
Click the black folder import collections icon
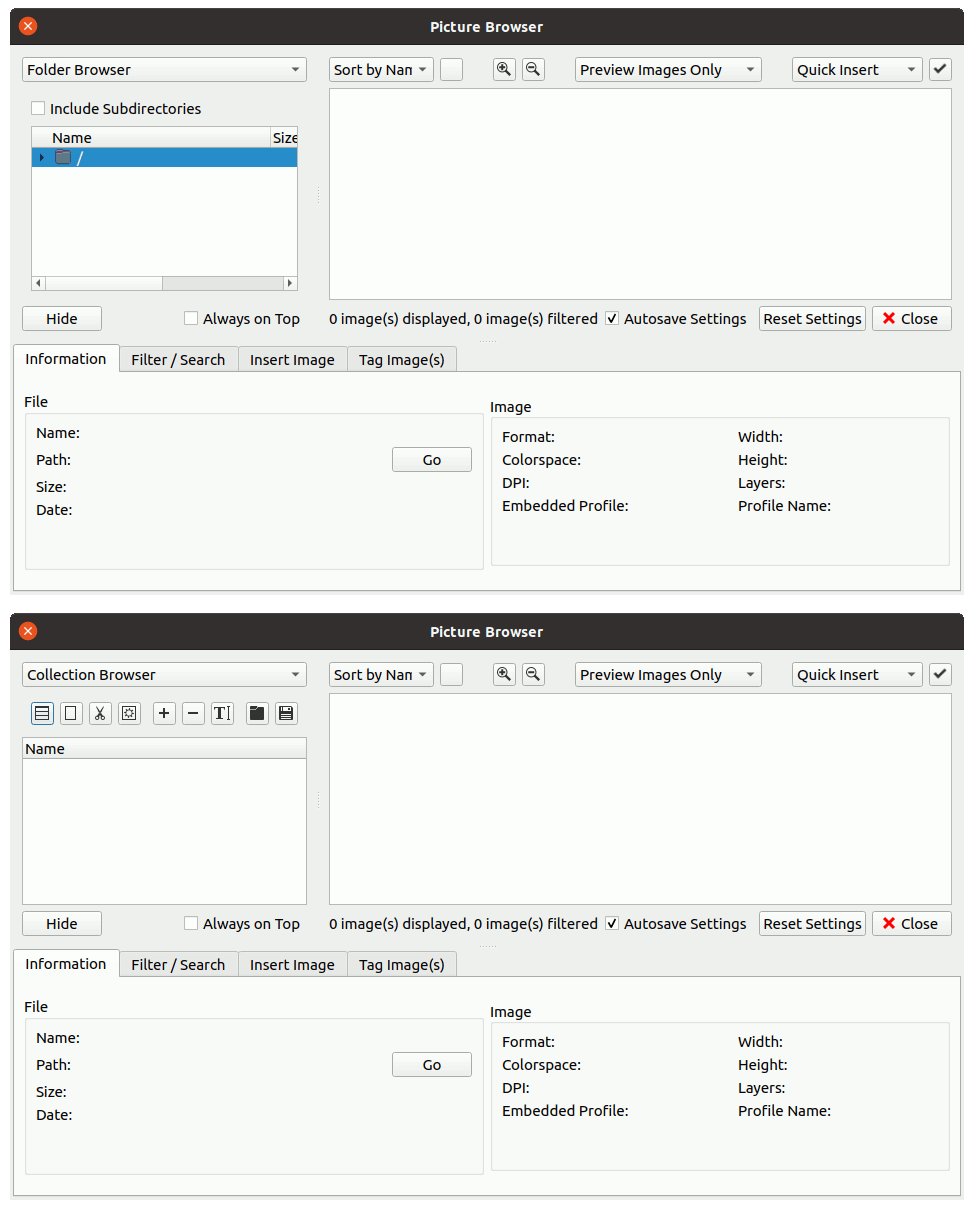pos(257,713)
